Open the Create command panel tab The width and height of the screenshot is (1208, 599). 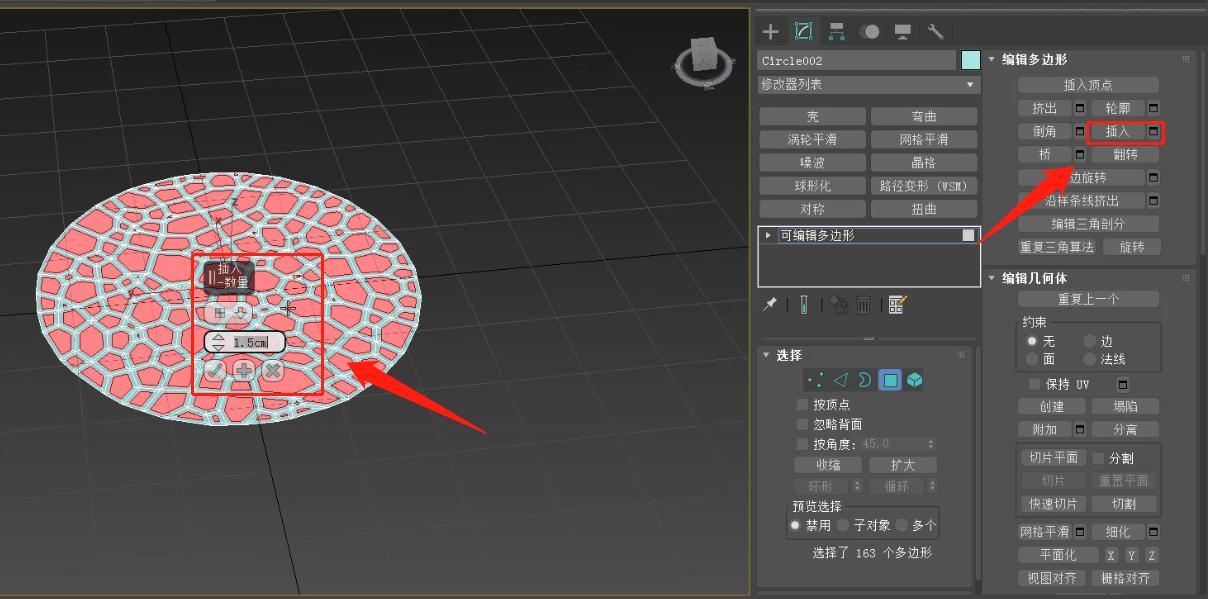(771, 32)
